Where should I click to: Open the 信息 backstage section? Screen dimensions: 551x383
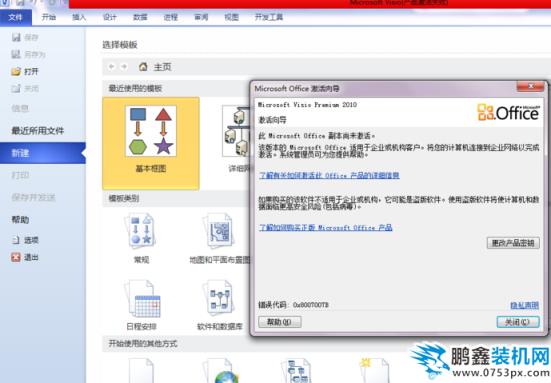(x=20, y=108)
